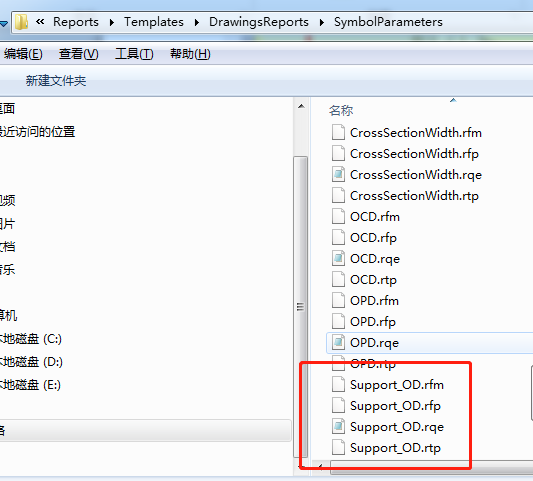Click the 新建文件夹 button
Viewport: 533px width, 481px height.
pos(56,81)
